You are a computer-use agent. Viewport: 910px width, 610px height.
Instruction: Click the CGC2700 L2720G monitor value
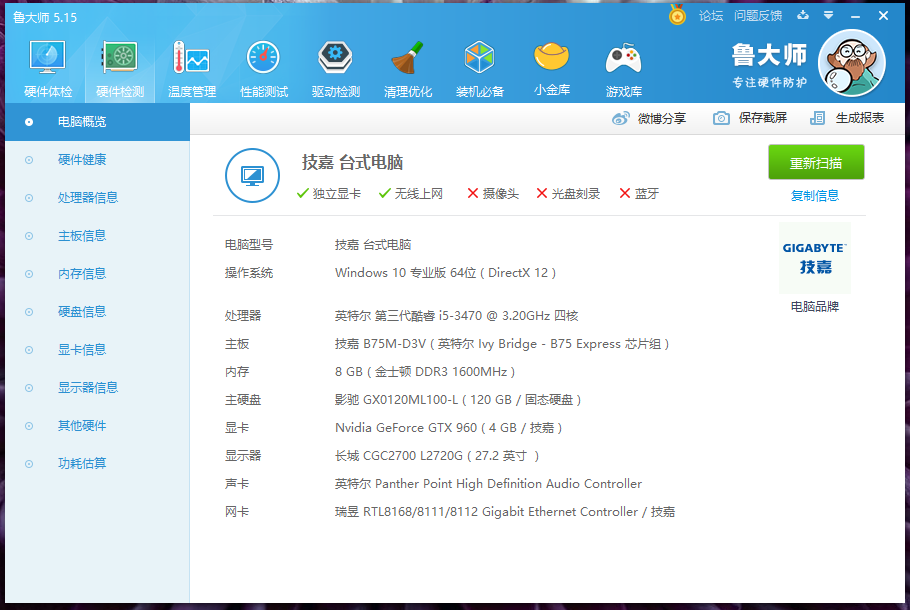click(437, 456)
